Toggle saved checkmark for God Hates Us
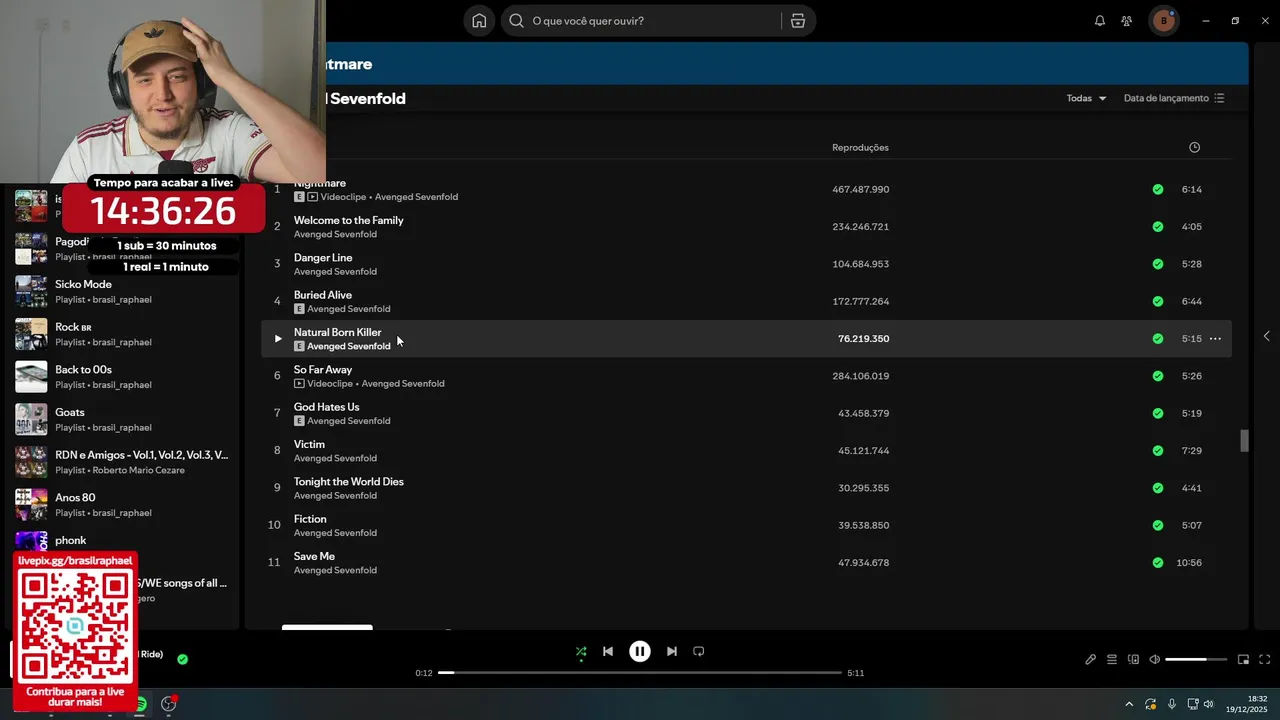Viewport: 1280px width, 720px height. click(x=1158, y=413)
